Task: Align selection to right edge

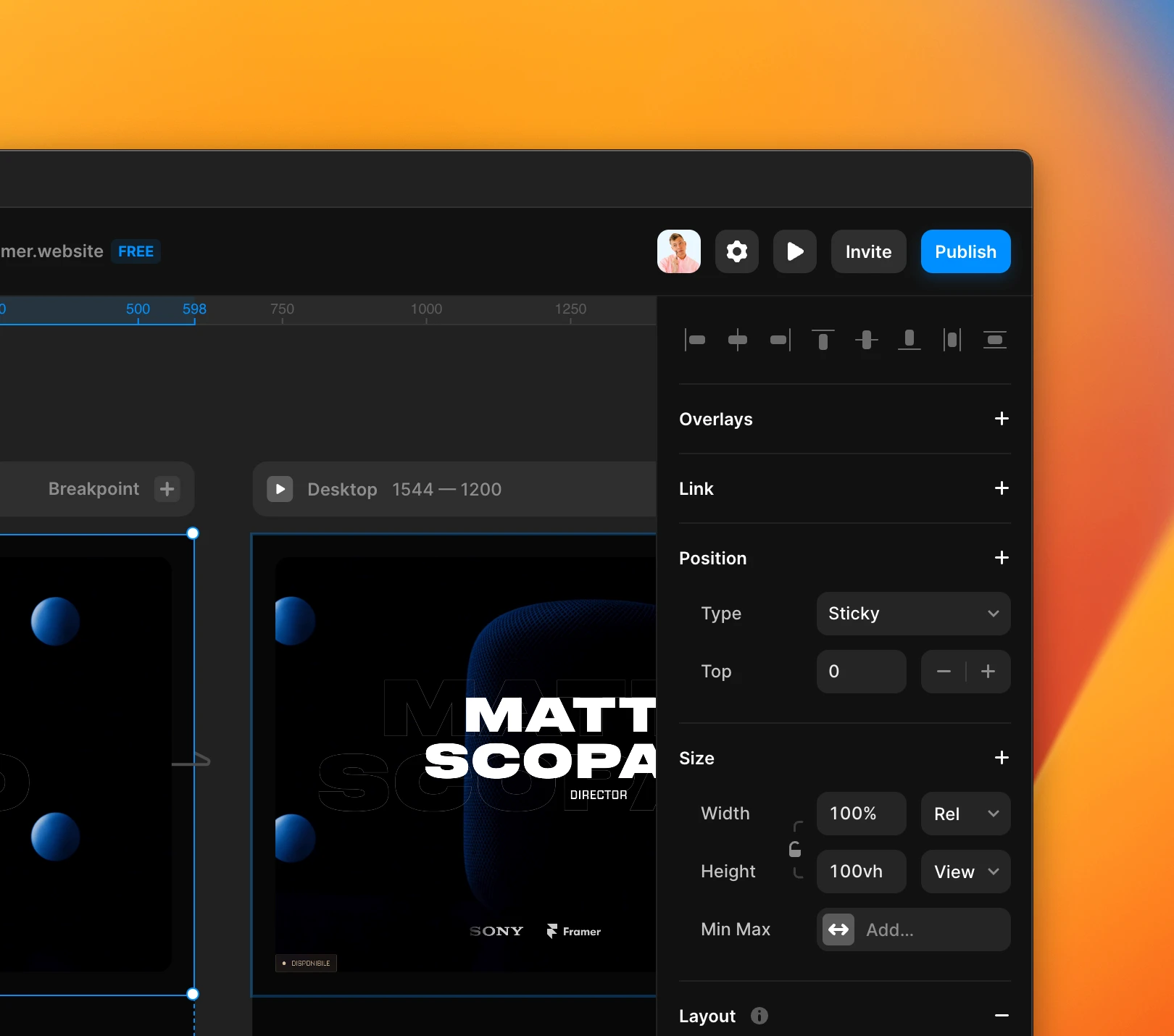Action: pyautogui.click(x=780, y=339)
